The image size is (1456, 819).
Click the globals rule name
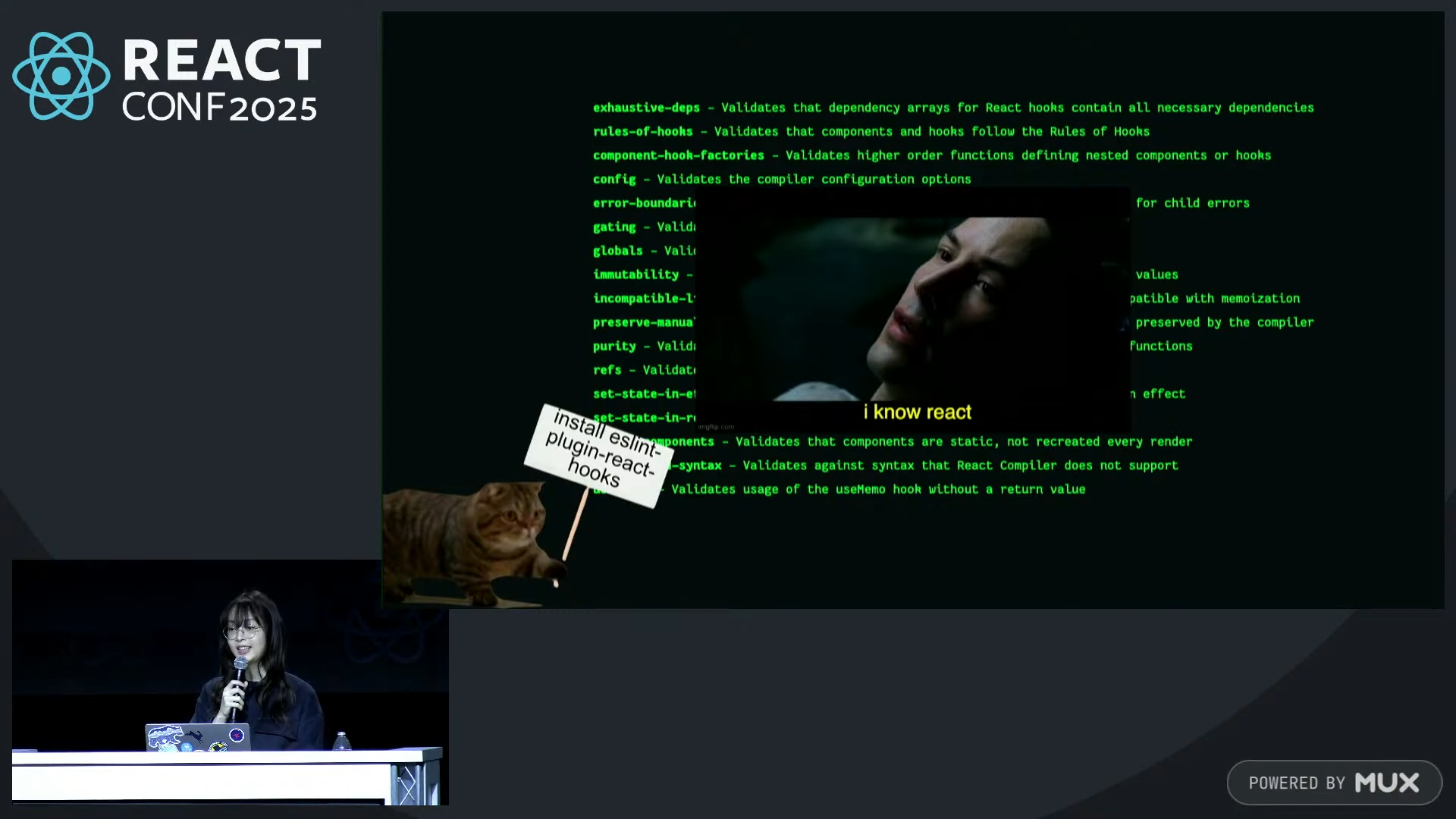pyautogui.click(x=617, y=251)
